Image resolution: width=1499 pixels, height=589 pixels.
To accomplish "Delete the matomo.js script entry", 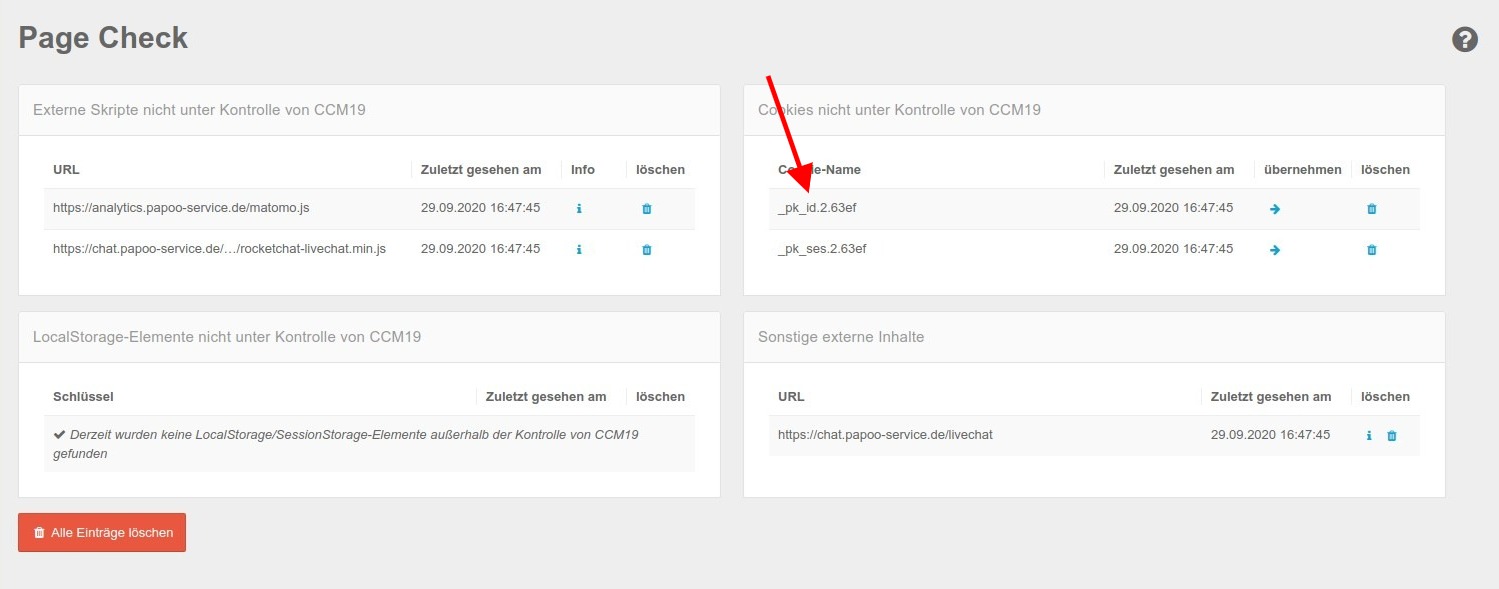I will click(646, 208).
